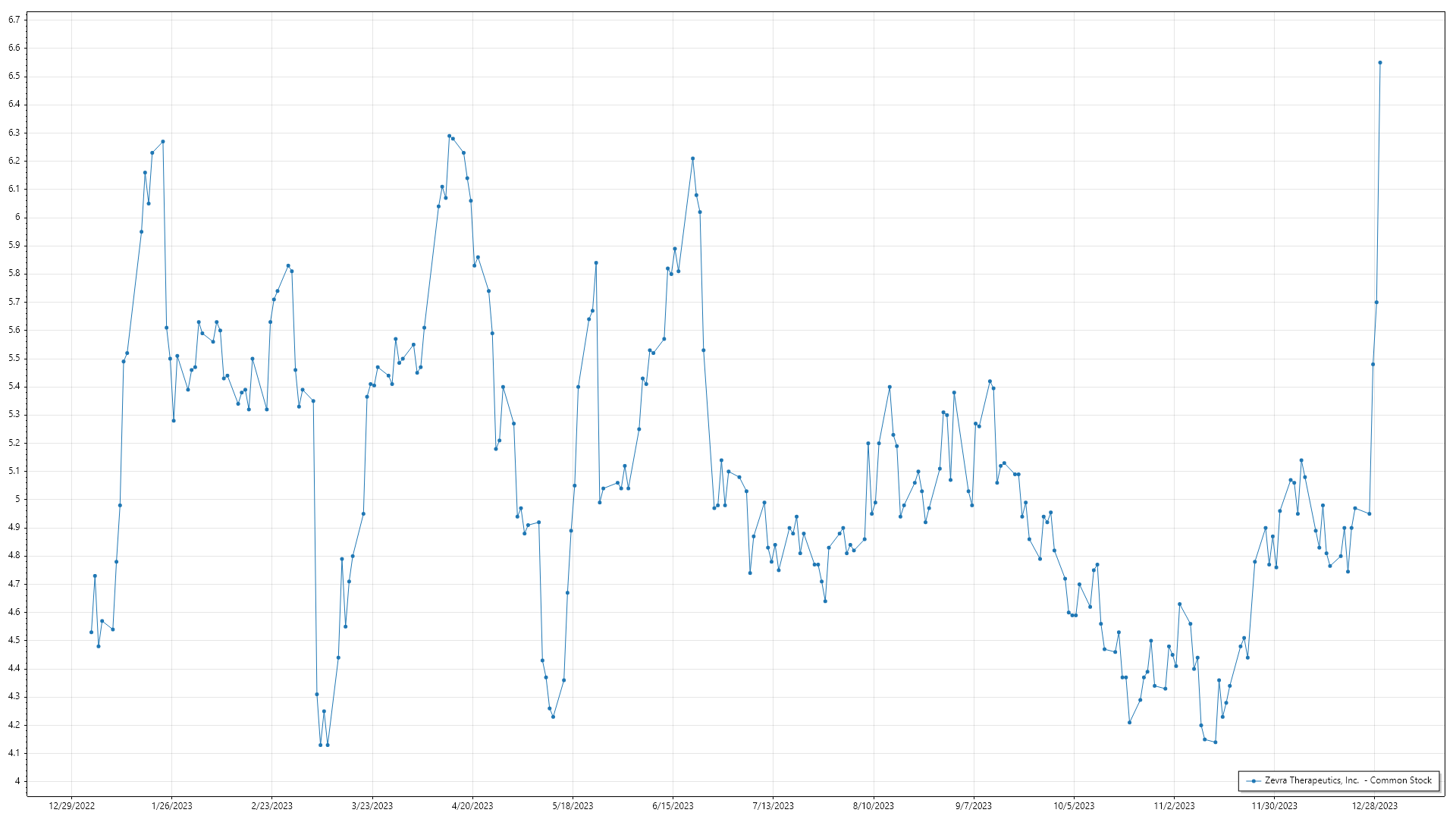This screenshot has height=819, width=1456.
Task: Click the 6.29 peak point in April
Action: [449, 136]
